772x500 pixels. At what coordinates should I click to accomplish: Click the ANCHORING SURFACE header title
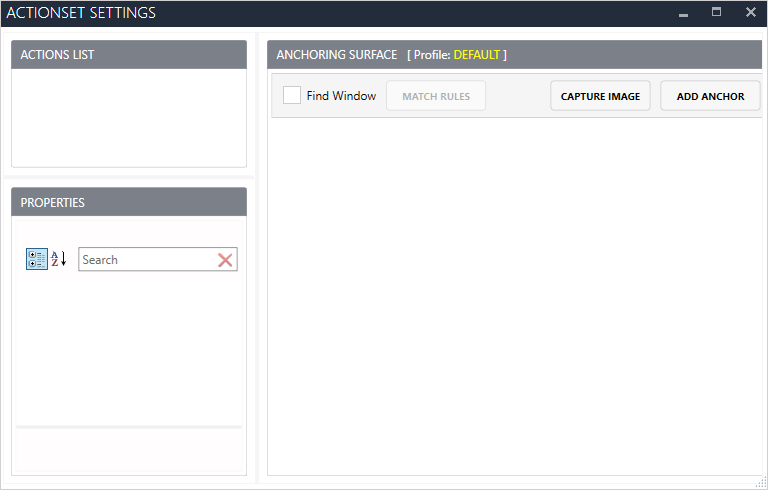click(337, 55)
